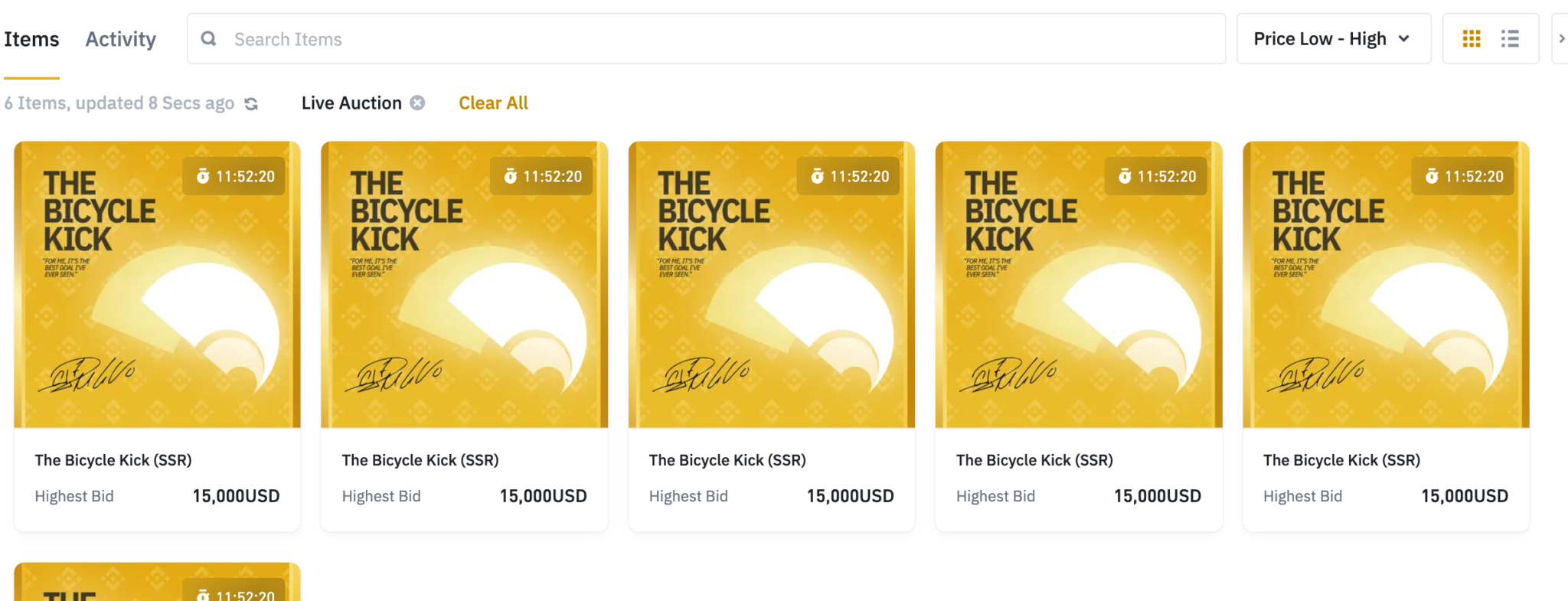The width and height of the screenshot is (1568, 601).
Task: Click the third card's auction countdown timer
Action: [850, 177]
